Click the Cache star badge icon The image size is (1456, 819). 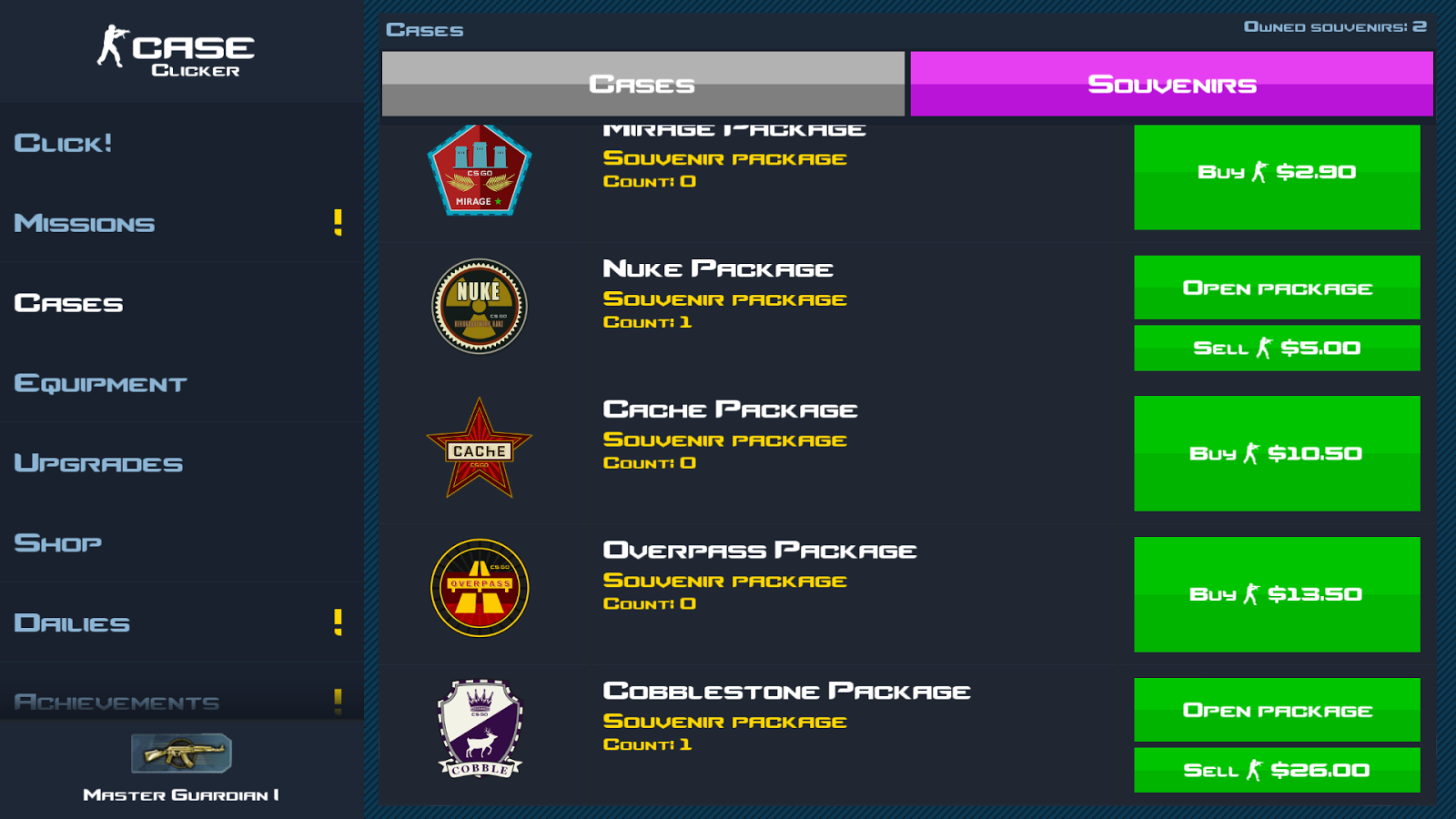coord(480,448)
